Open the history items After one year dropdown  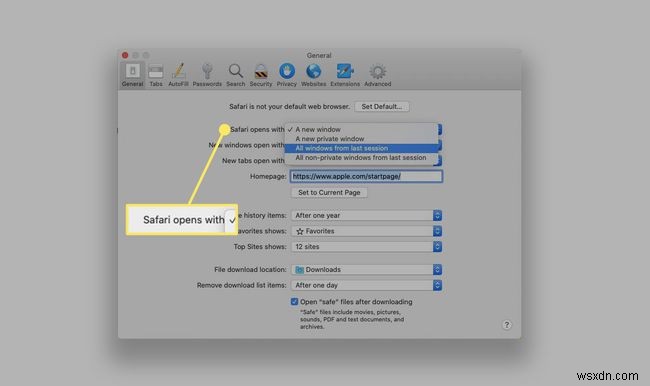click(x=366, y=216)
